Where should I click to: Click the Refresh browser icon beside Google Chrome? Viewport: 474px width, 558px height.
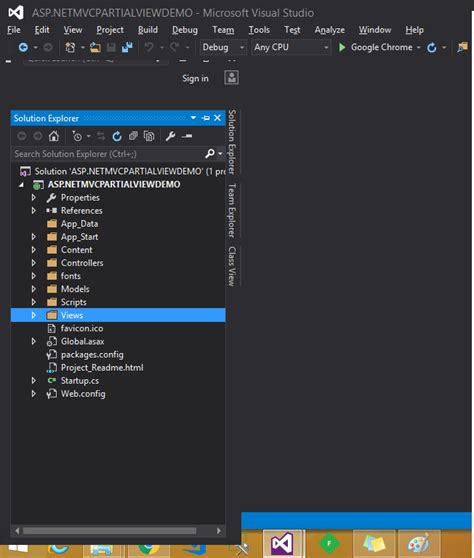tap(432, 47)
